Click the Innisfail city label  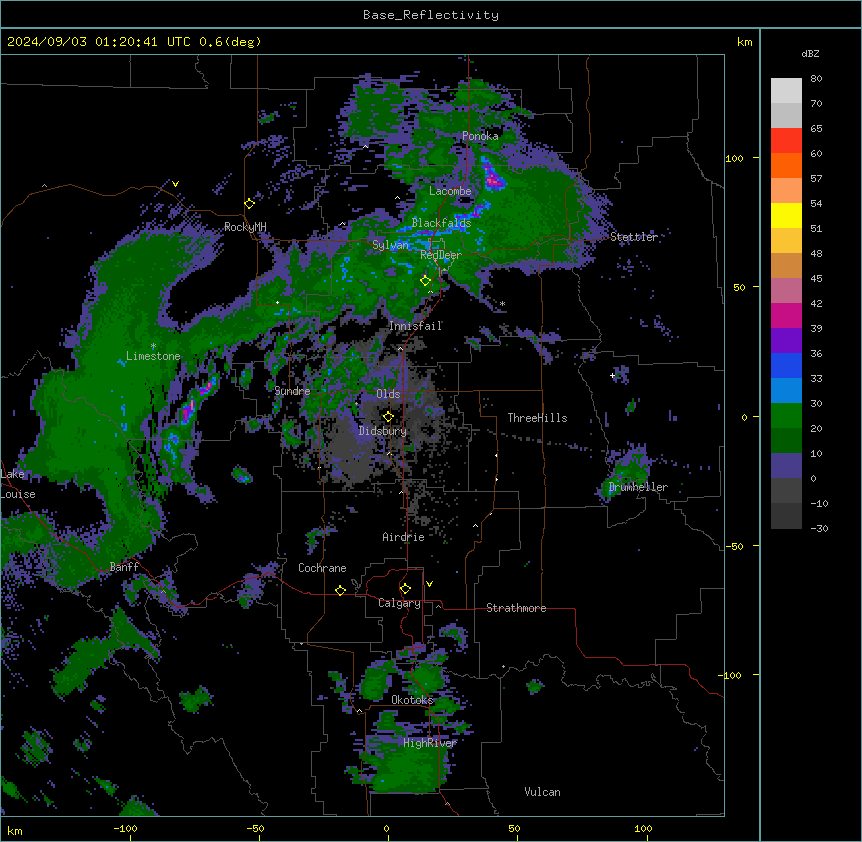pyautogui.click(x=416, y=326)
